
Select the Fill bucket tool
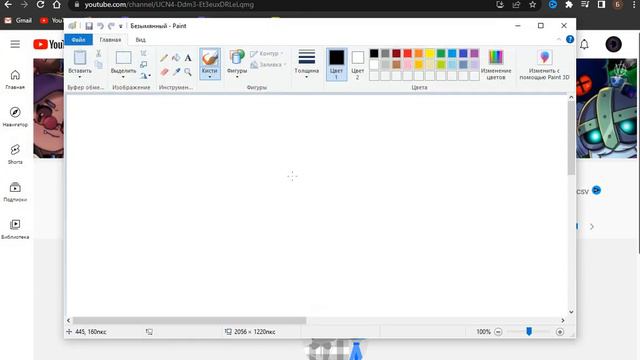(x=176, y=58)
